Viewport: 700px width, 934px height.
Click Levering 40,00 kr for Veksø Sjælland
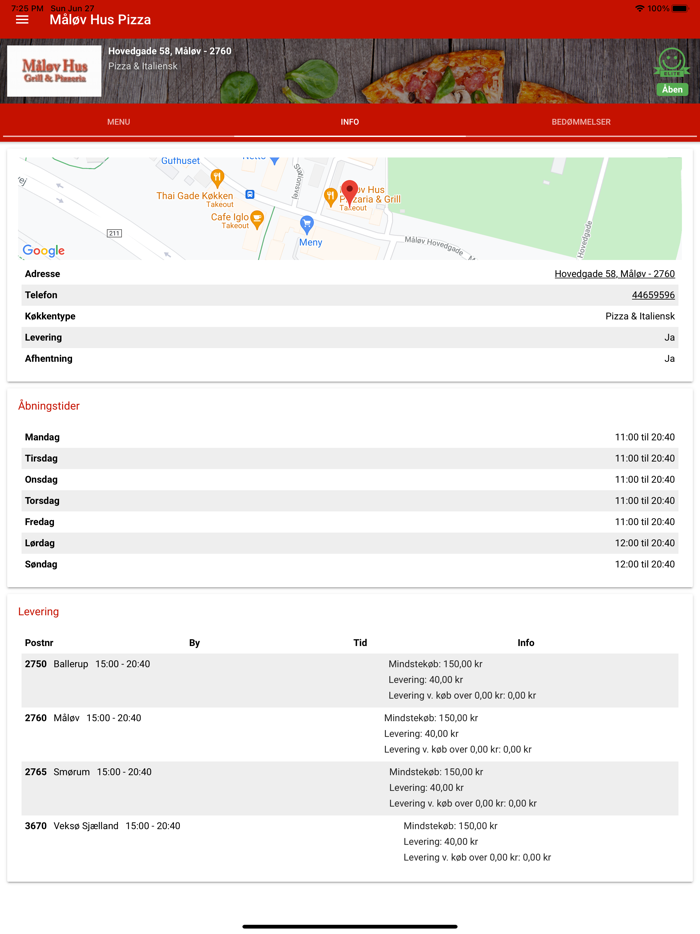(440, 842)
